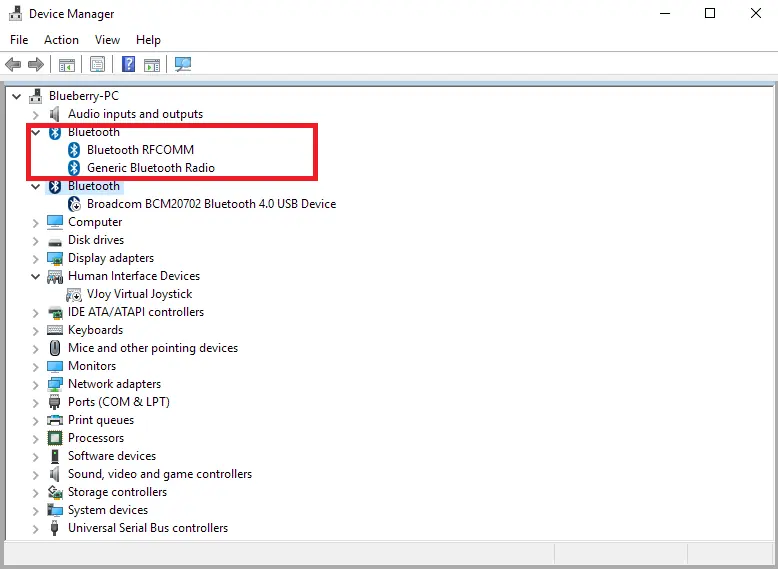Click the Processors chip icon

[55, 438]
